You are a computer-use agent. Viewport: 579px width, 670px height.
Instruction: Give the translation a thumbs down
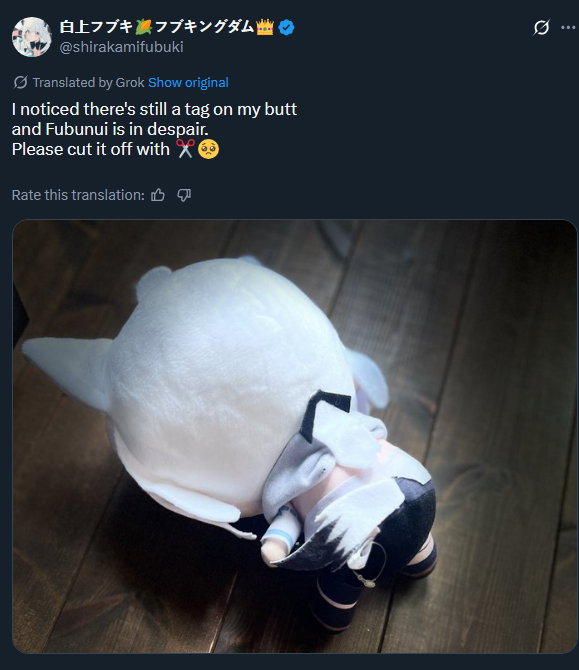pos(184,195)
